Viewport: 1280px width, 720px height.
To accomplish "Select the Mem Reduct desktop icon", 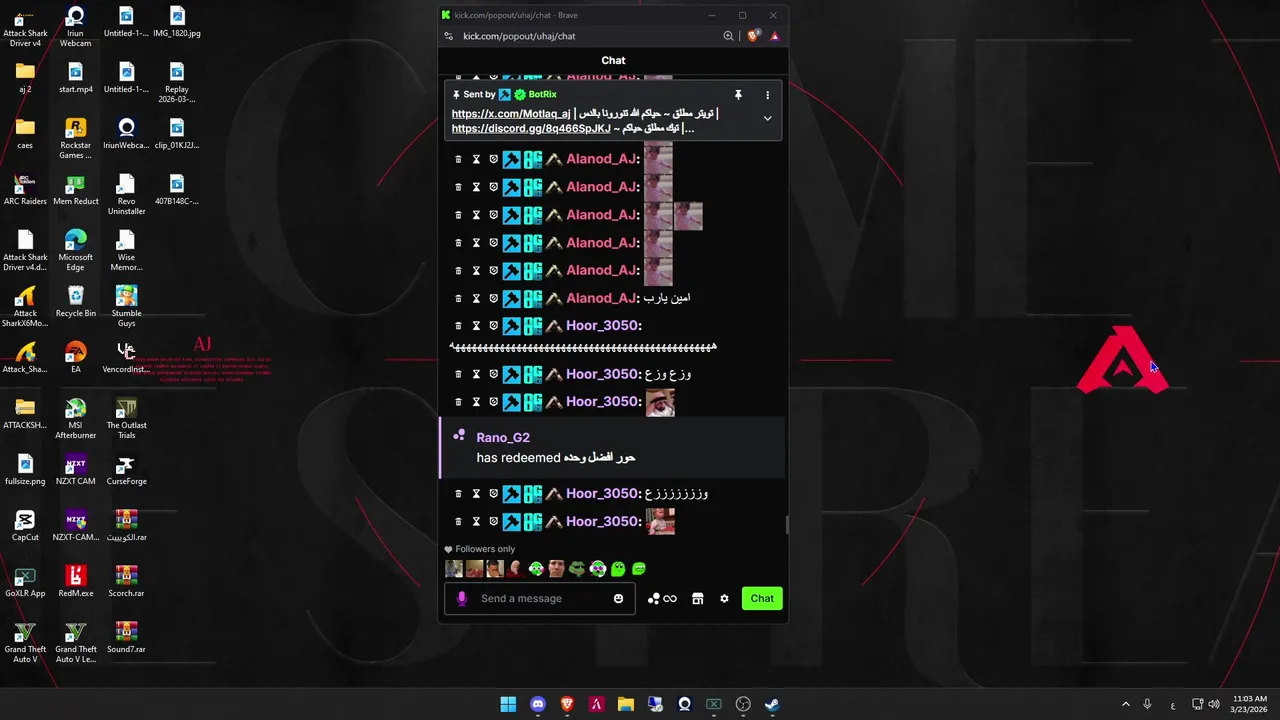I will pos(75,188).
